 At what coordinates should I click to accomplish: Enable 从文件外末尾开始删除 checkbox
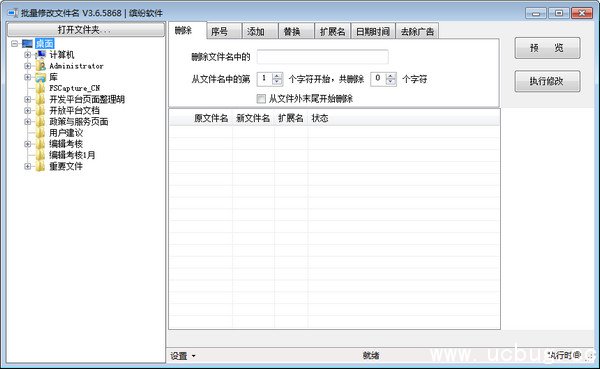click(261, 99)
